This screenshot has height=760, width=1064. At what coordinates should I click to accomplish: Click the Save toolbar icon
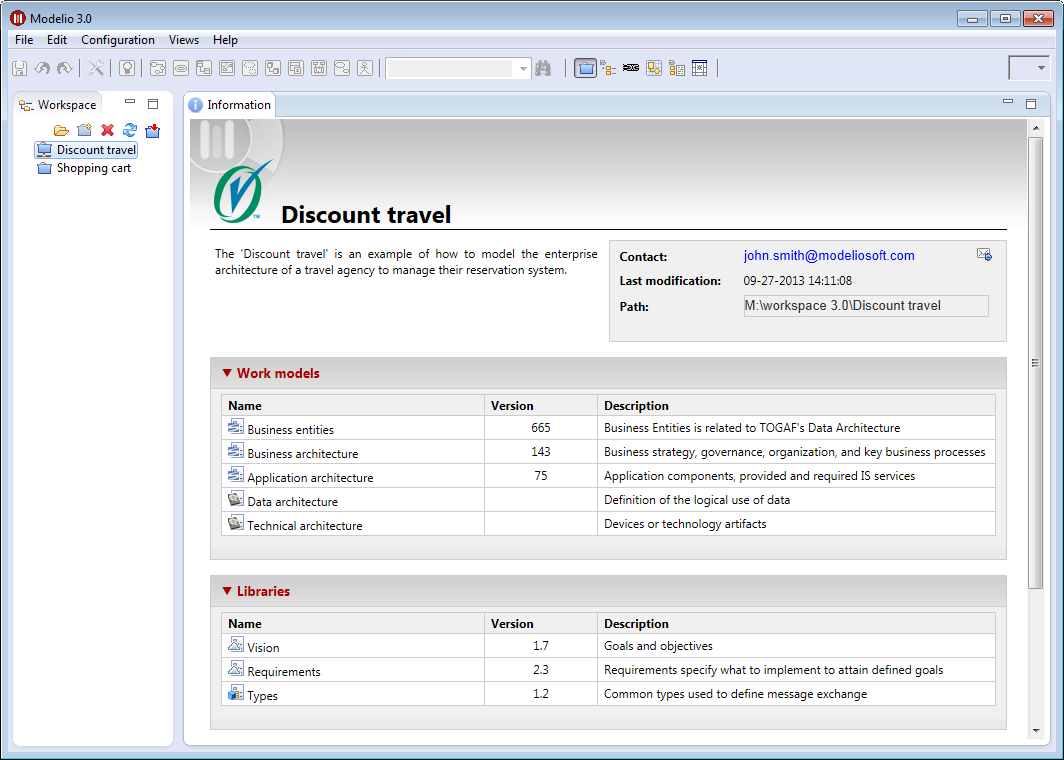(20, 68)
